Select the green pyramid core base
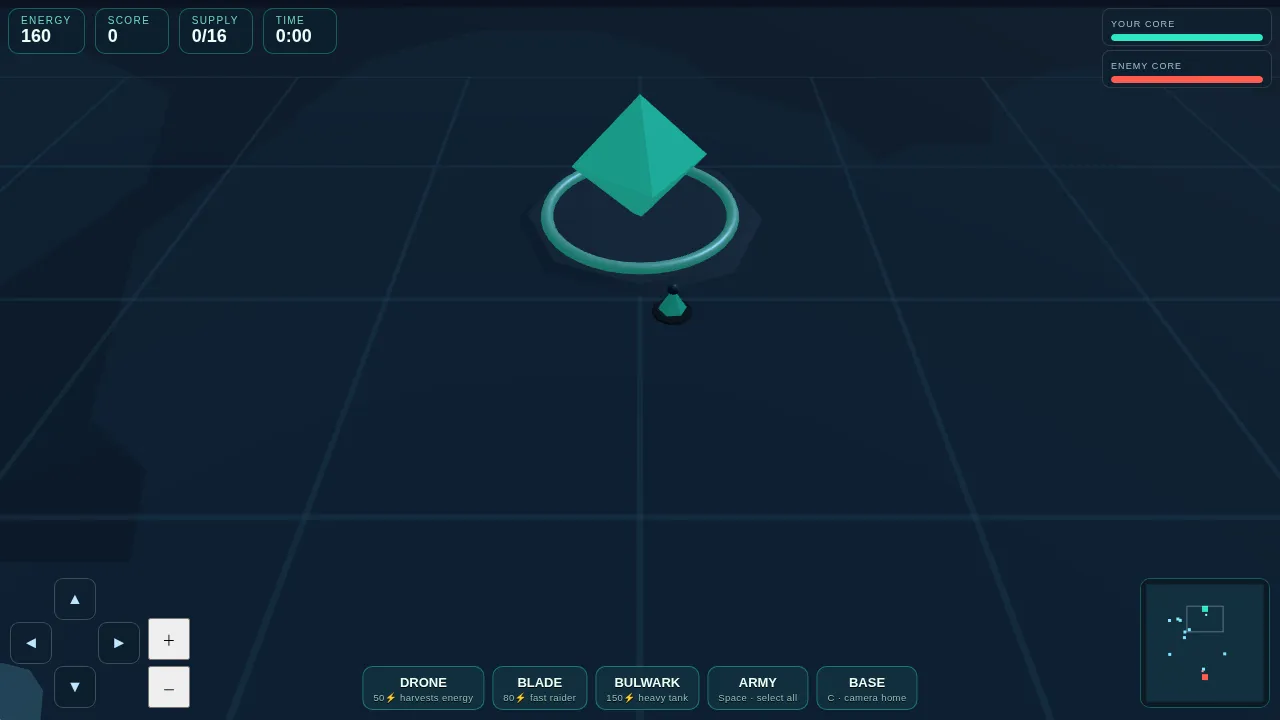This screenshot has height=720, width=1280. (640, 156)
